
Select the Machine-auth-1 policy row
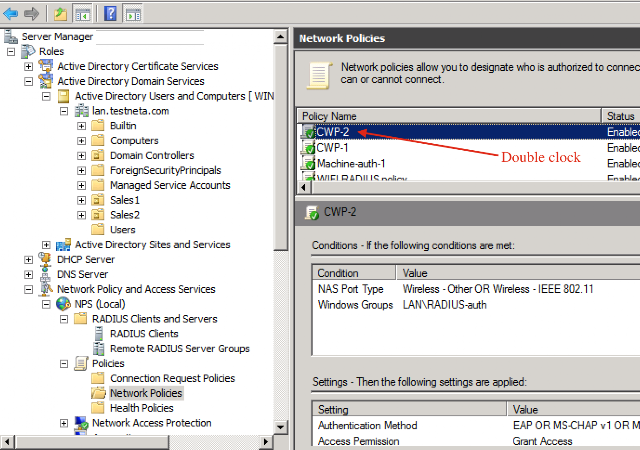click(468, 163)
